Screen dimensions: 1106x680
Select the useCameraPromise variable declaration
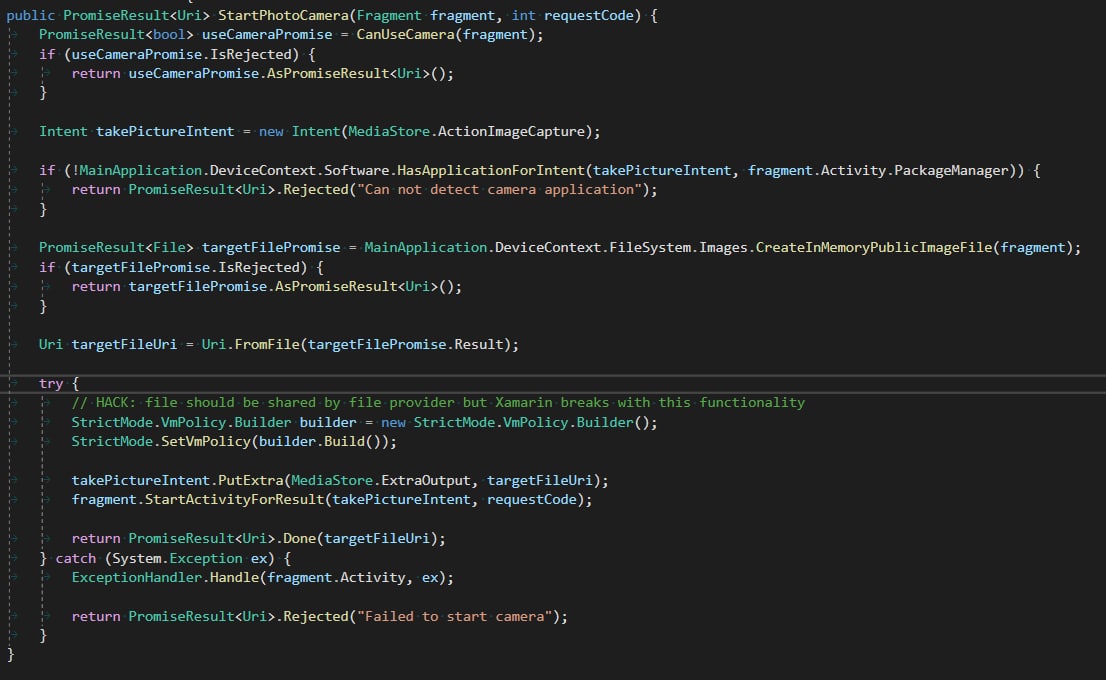[267, 35]
